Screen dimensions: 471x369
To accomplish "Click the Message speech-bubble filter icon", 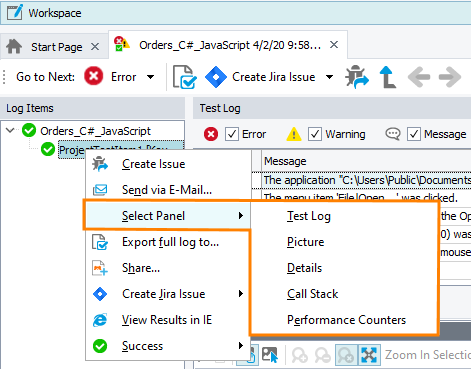I will click(x=393, y=134).
